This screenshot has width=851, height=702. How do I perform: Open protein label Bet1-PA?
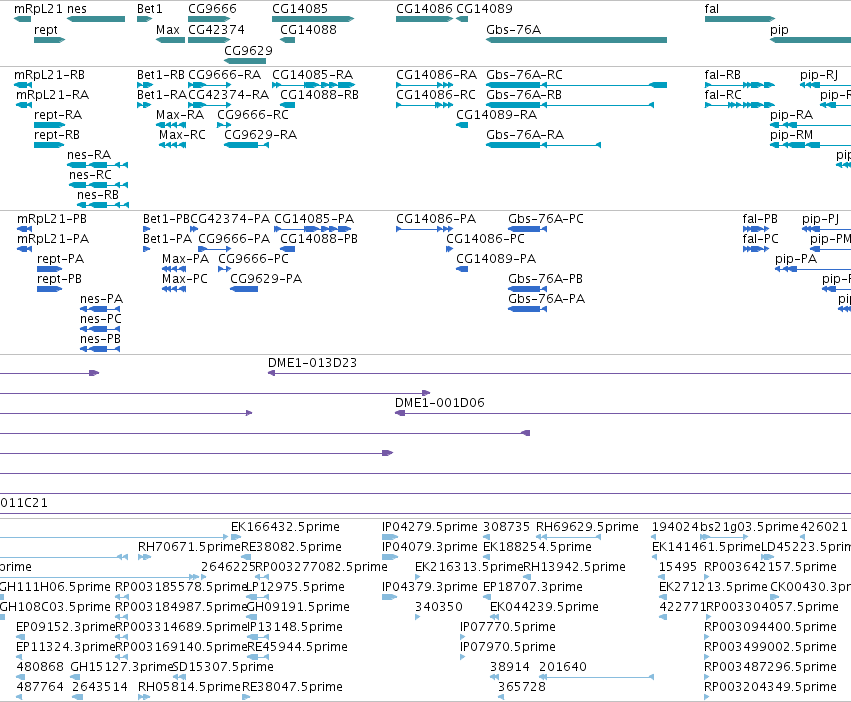167,239
